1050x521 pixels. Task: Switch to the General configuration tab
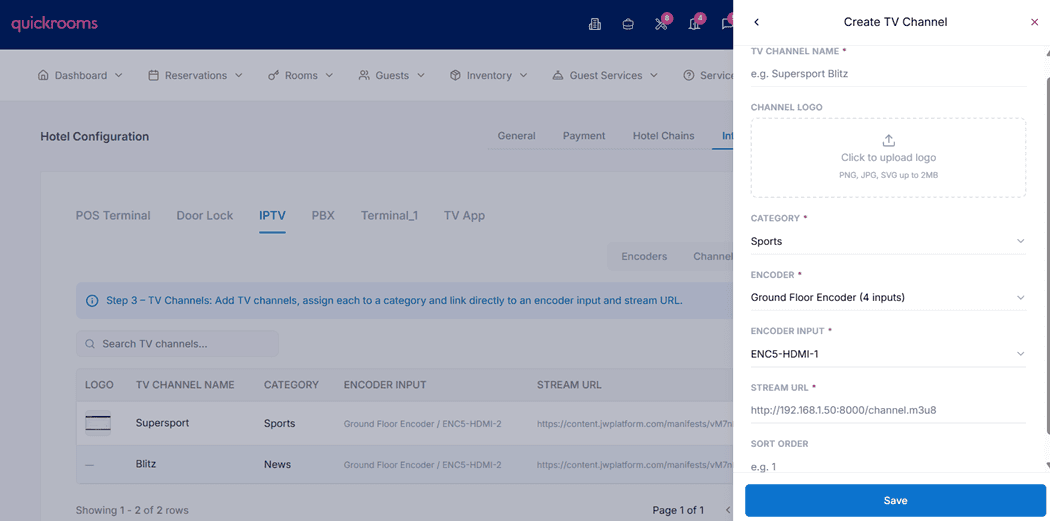(516, 136)
